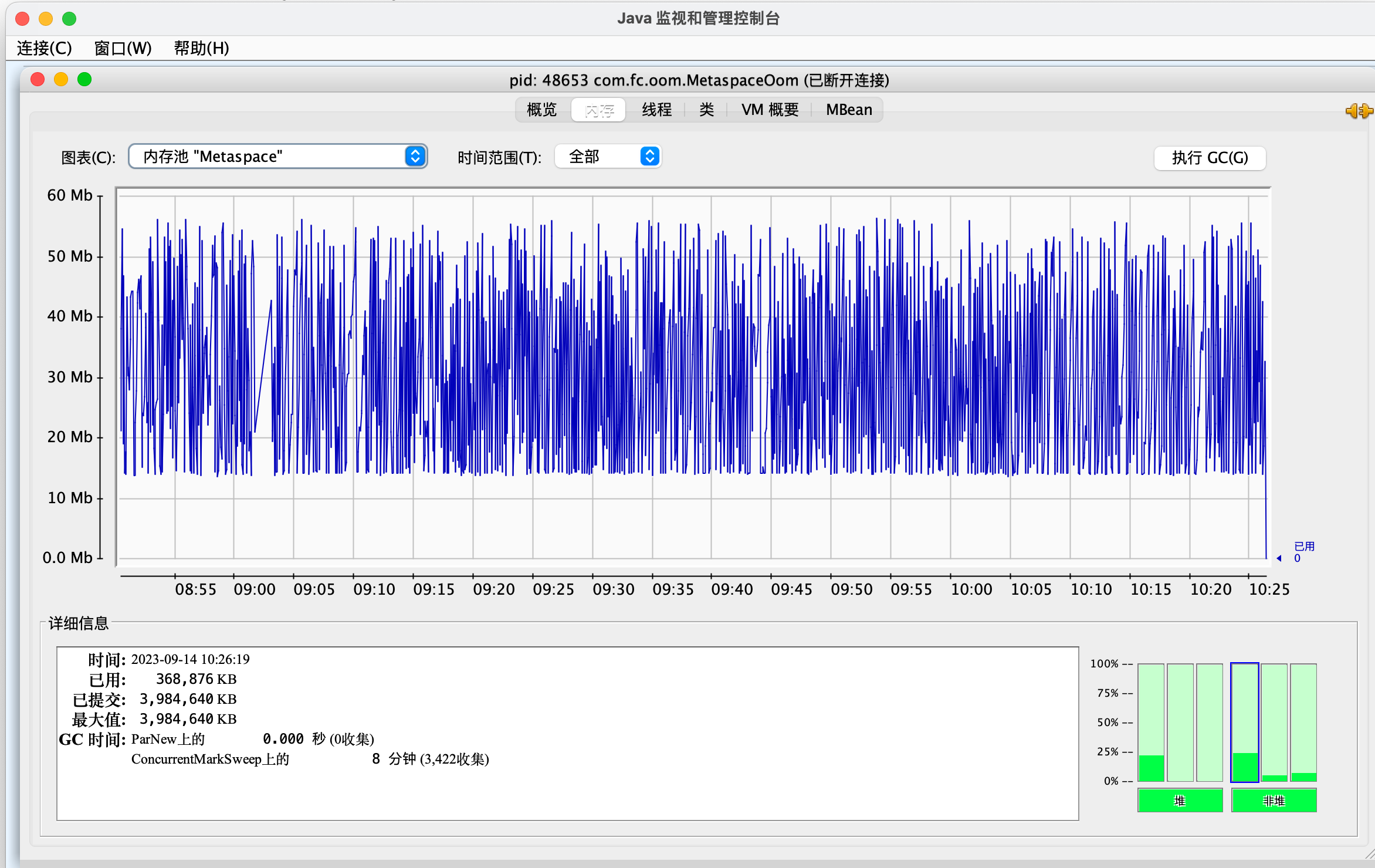Image resolution: width=1375 pixels, height=868 pixels.
Task: Click the 图表(C): field label
Action: coord(89,158)
